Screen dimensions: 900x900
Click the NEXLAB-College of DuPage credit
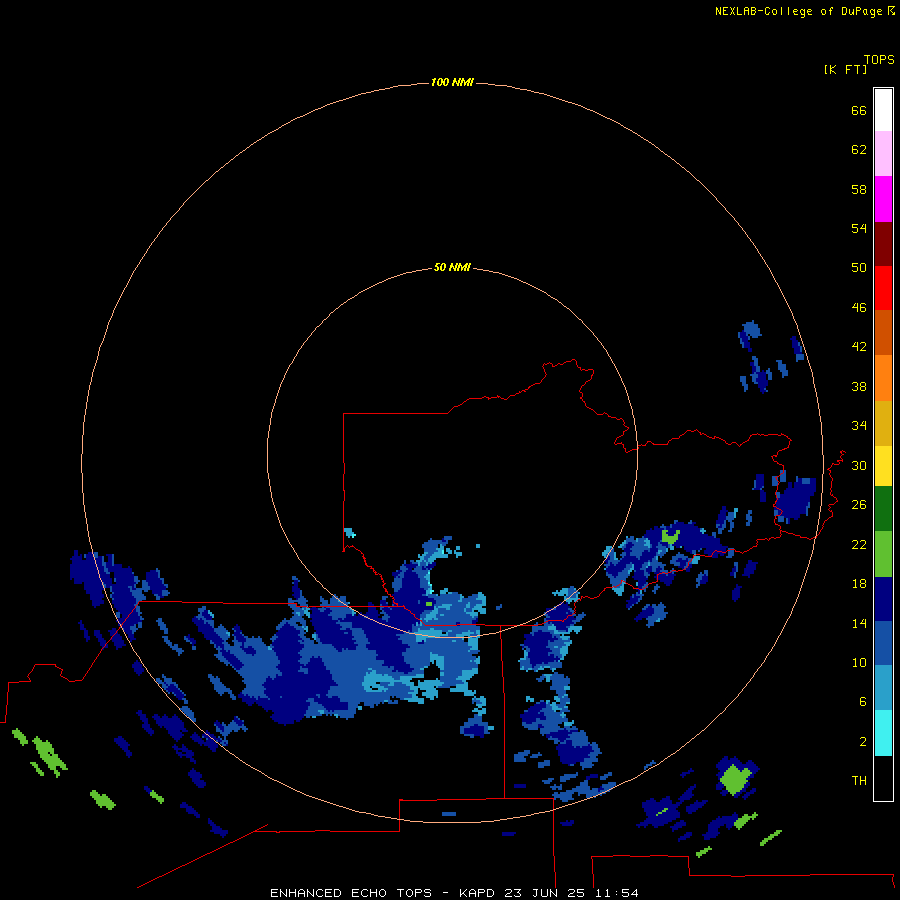coord(804,11)
